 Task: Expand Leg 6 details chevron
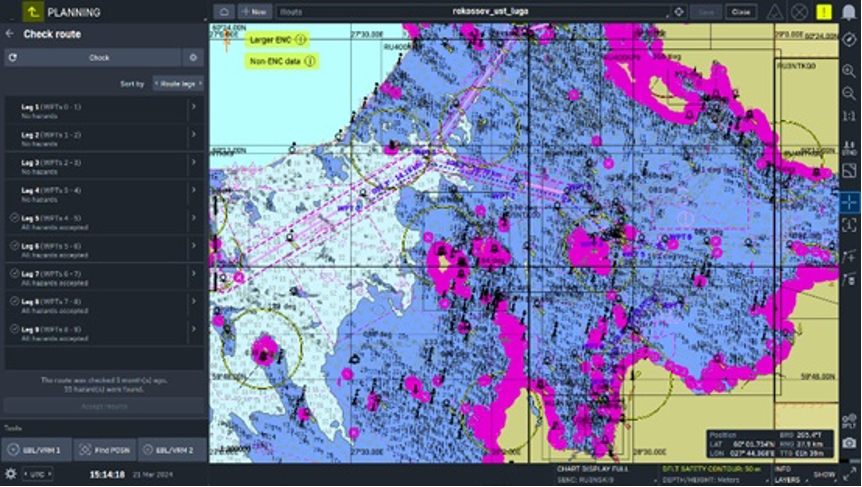coord(194,246)
